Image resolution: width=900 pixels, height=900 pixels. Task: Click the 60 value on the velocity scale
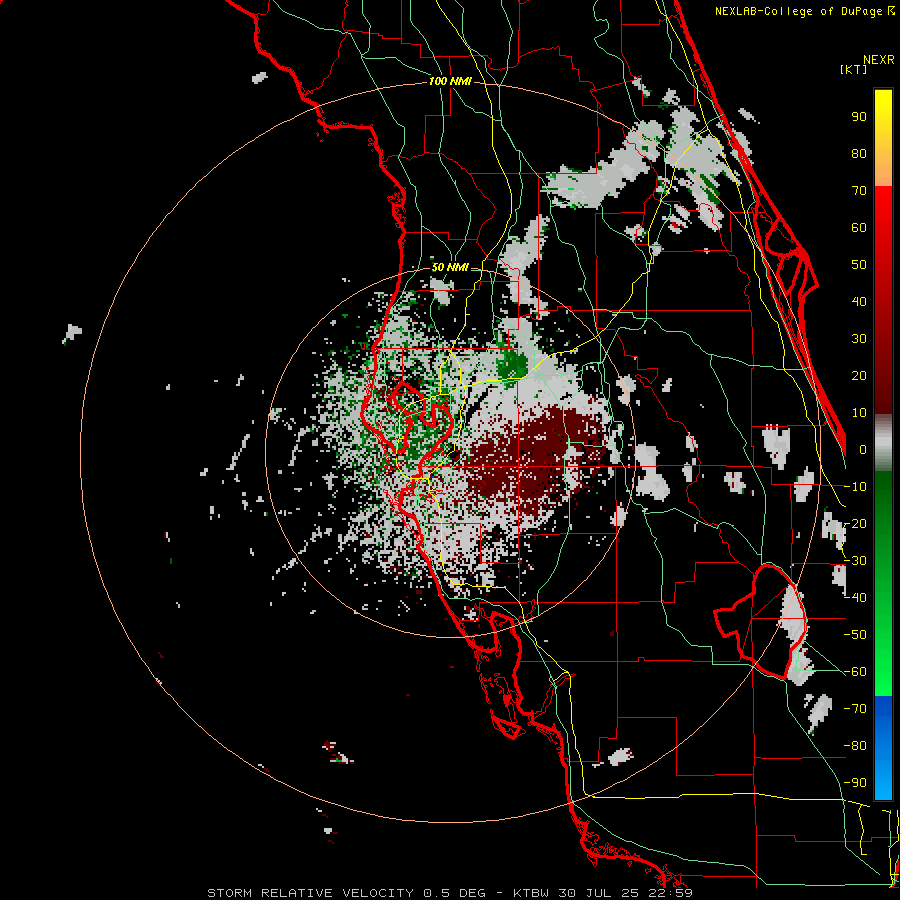[x=859, y=228]
